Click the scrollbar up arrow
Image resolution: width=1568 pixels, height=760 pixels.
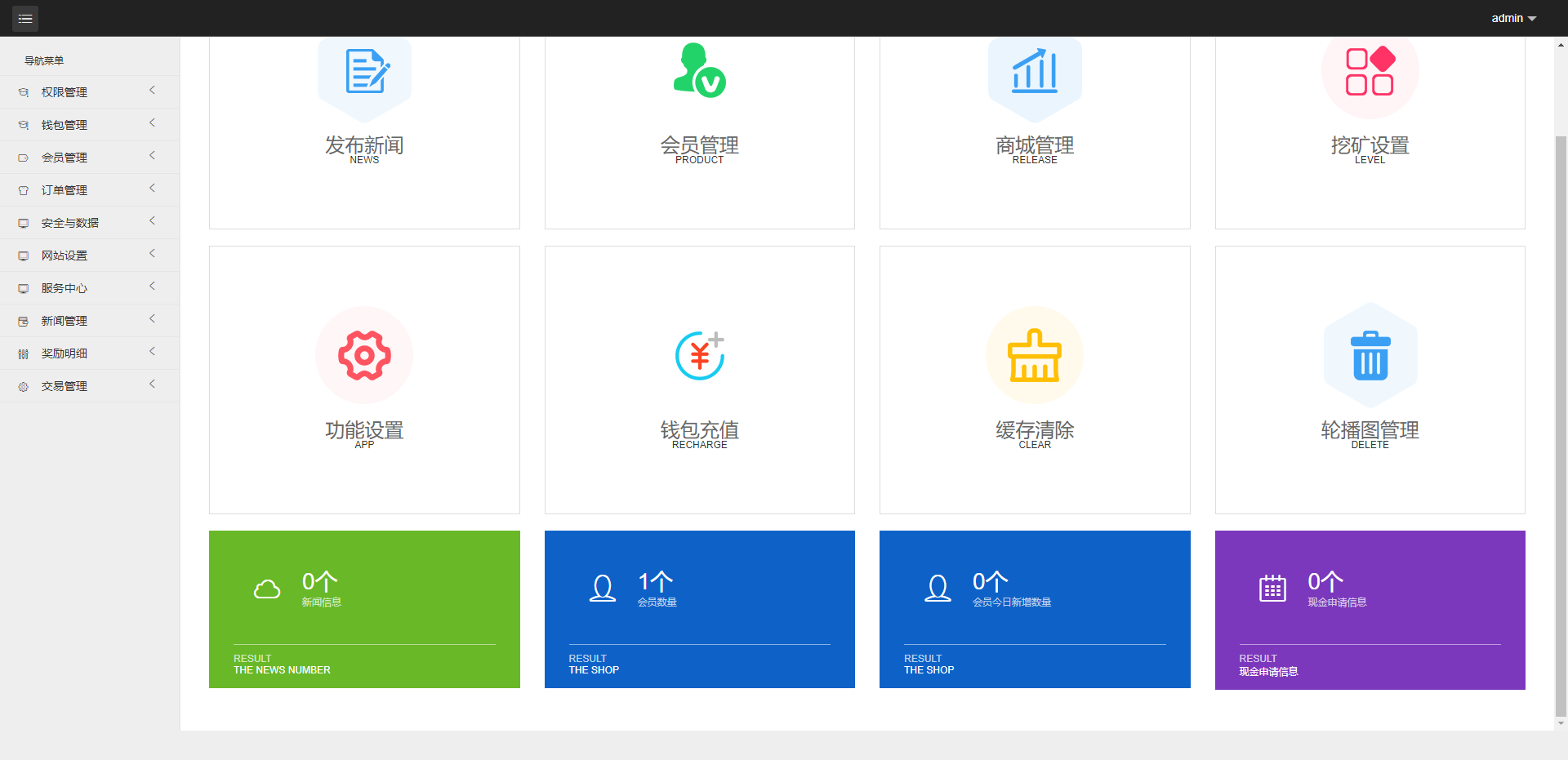1561,46
